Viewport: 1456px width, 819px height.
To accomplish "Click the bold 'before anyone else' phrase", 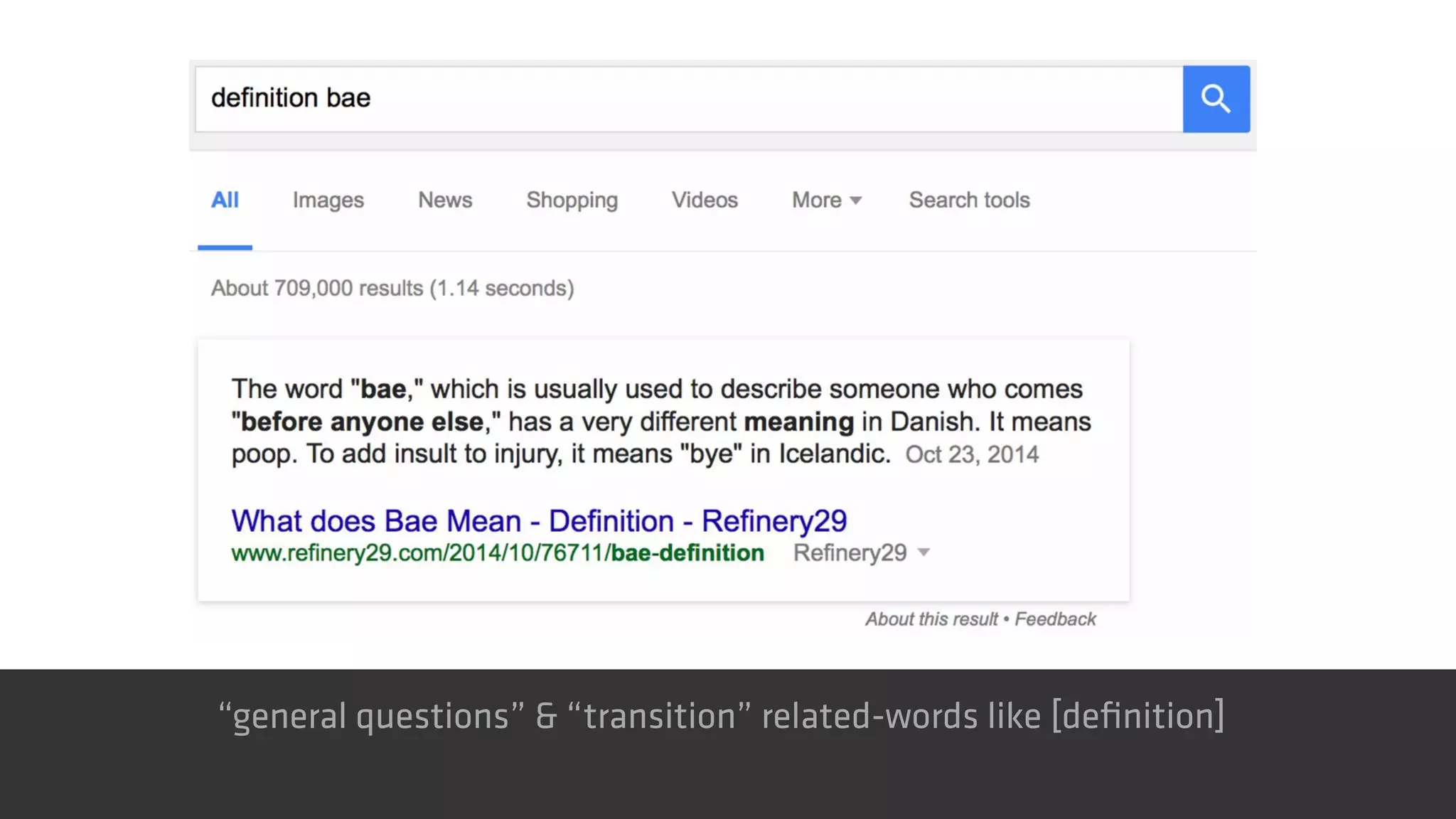I will [x=363, y=422].
